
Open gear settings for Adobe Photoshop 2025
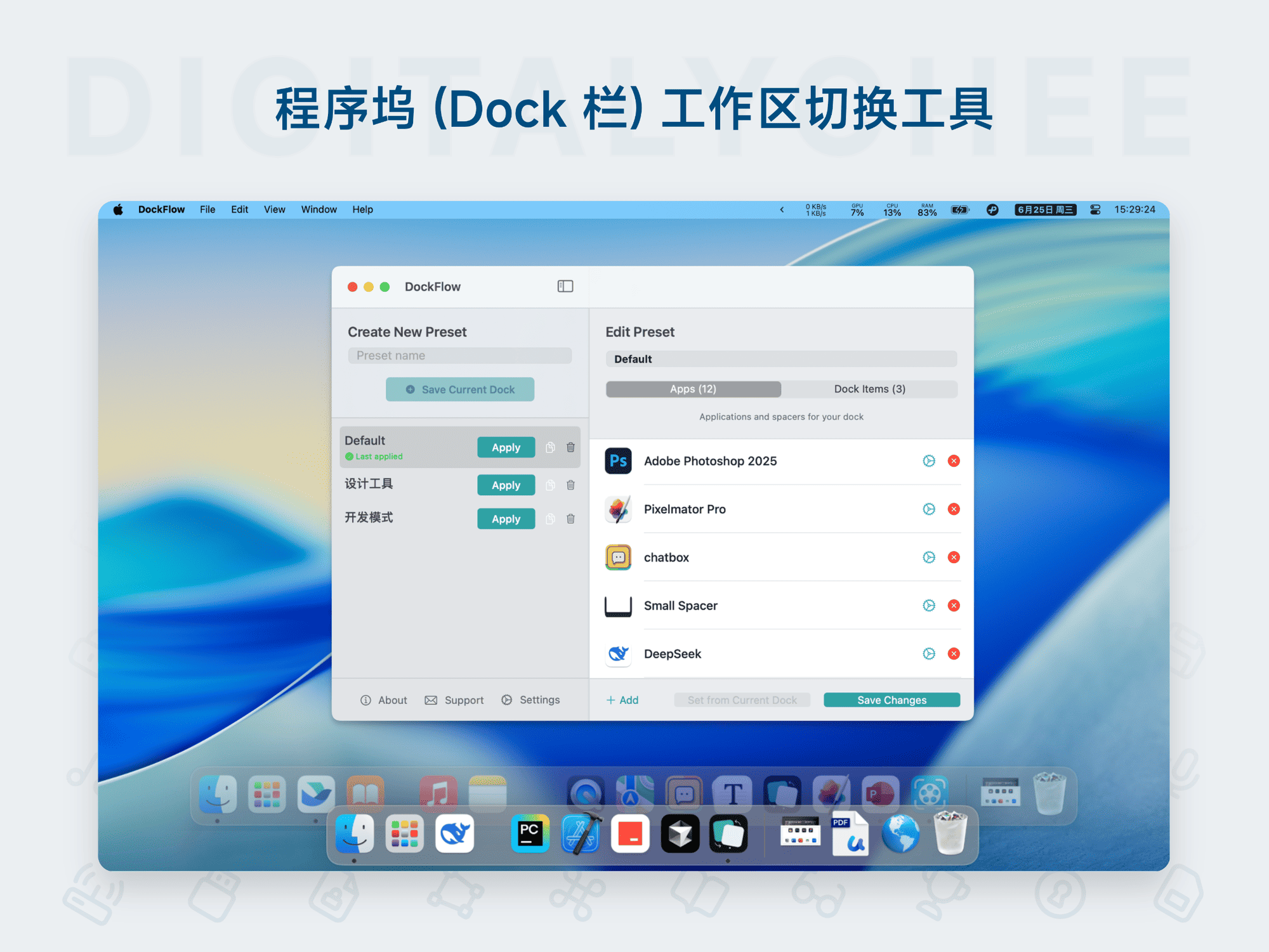pyautogui.click(x=929, y=461)
